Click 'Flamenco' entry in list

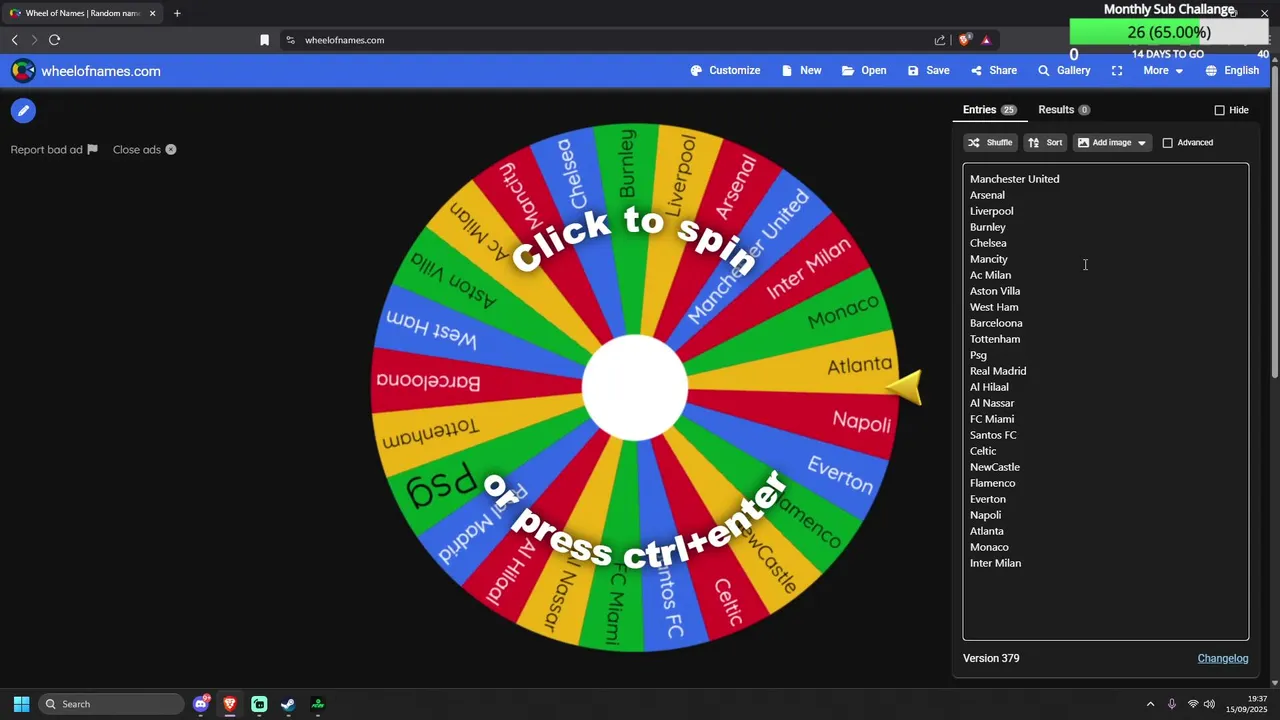pos(992,483)
